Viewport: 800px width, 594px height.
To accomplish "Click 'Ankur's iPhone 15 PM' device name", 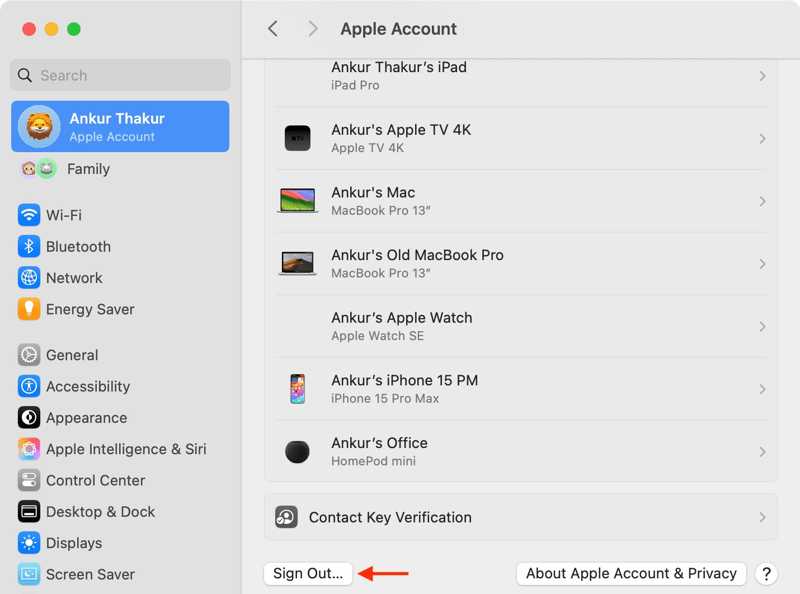I will coord(405,380).
